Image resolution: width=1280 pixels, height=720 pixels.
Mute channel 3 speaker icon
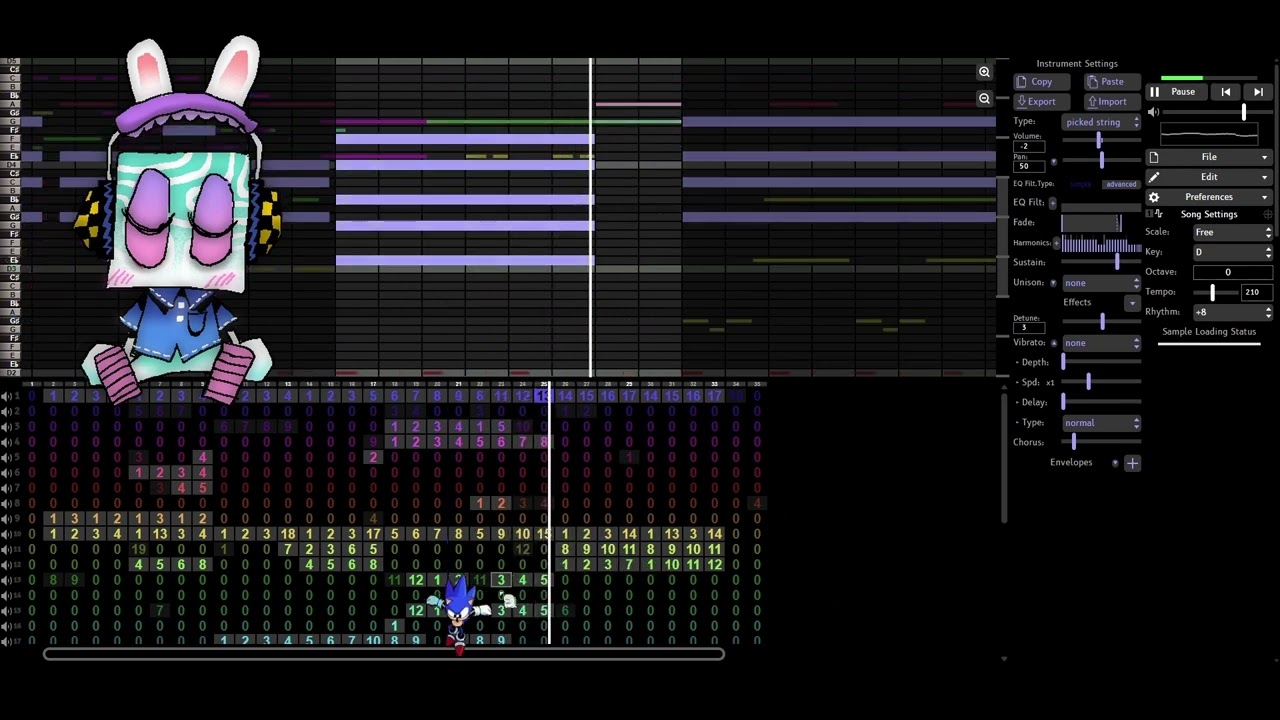6,427
